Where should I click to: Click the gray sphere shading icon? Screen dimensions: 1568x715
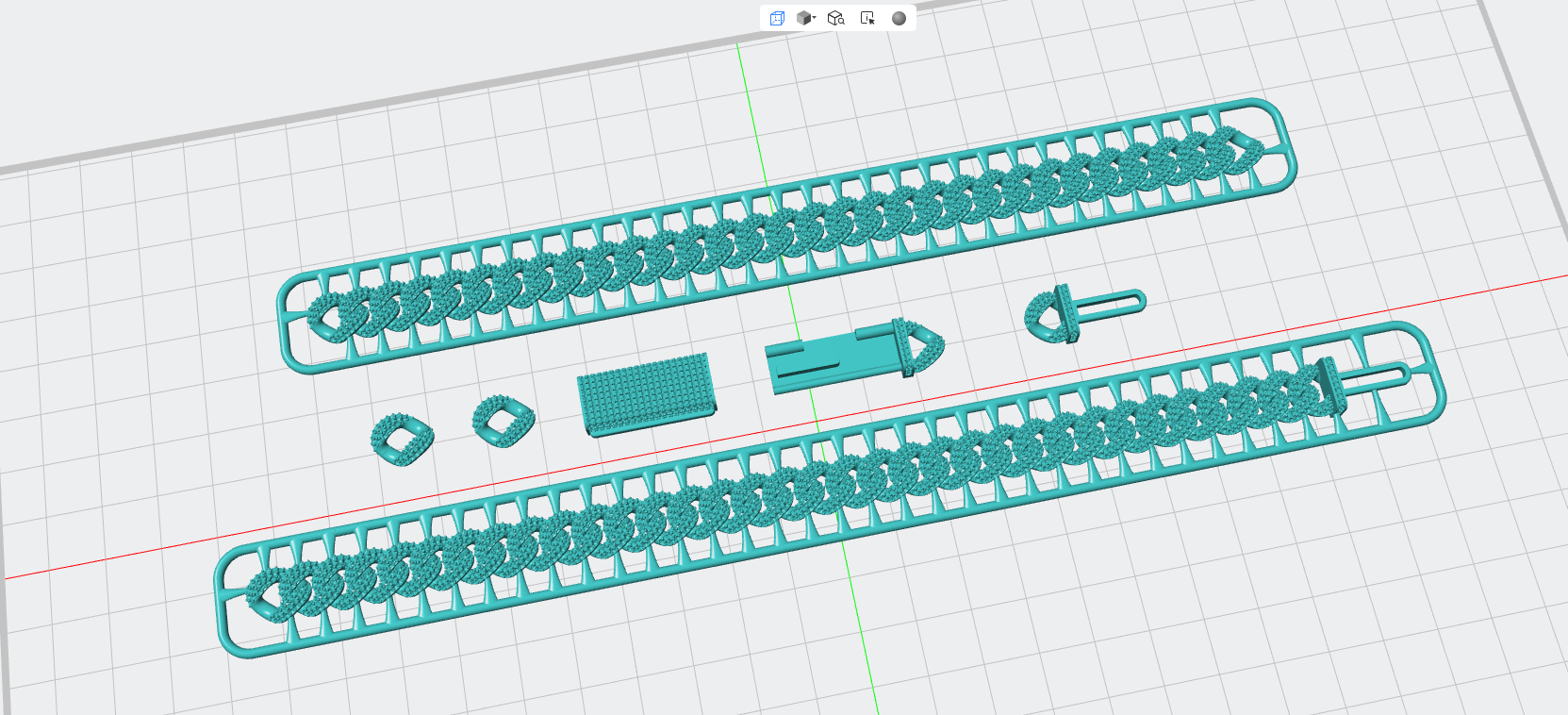click(899, 18)
